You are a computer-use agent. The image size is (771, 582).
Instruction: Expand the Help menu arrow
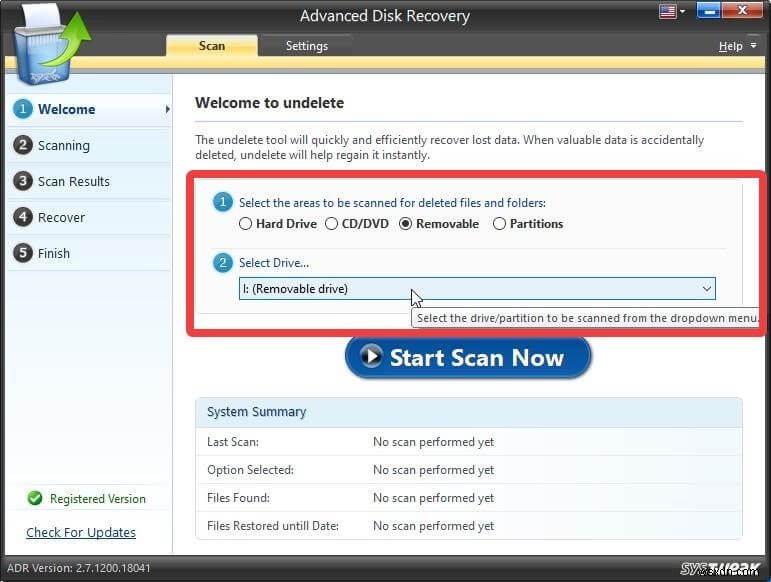[753, 46]
